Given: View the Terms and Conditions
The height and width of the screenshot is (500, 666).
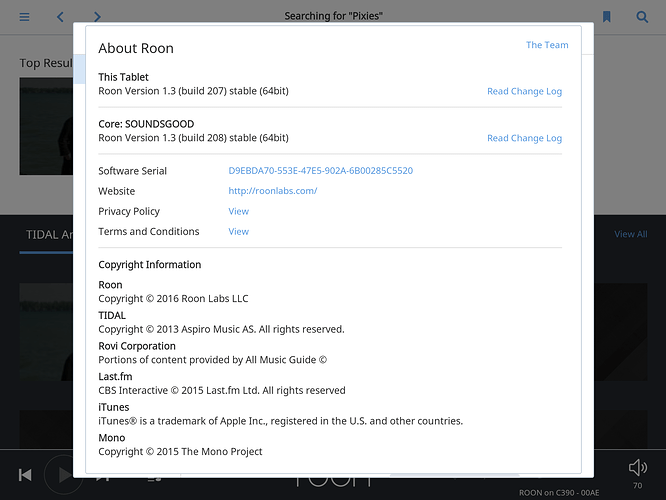Looking at the screenshot, I should coord(239,232).
